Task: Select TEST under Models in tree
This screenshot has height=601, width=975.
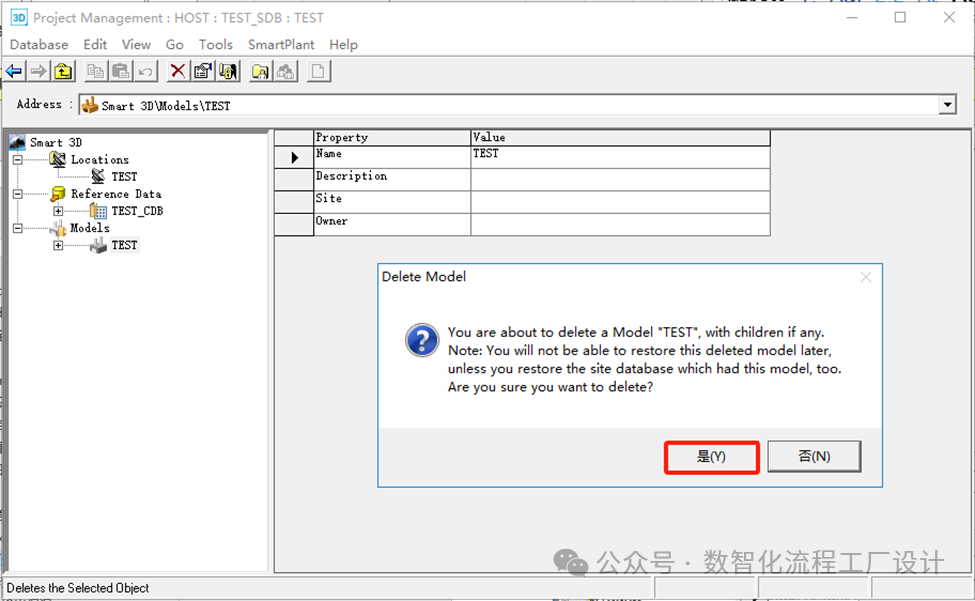Action: 124,245
